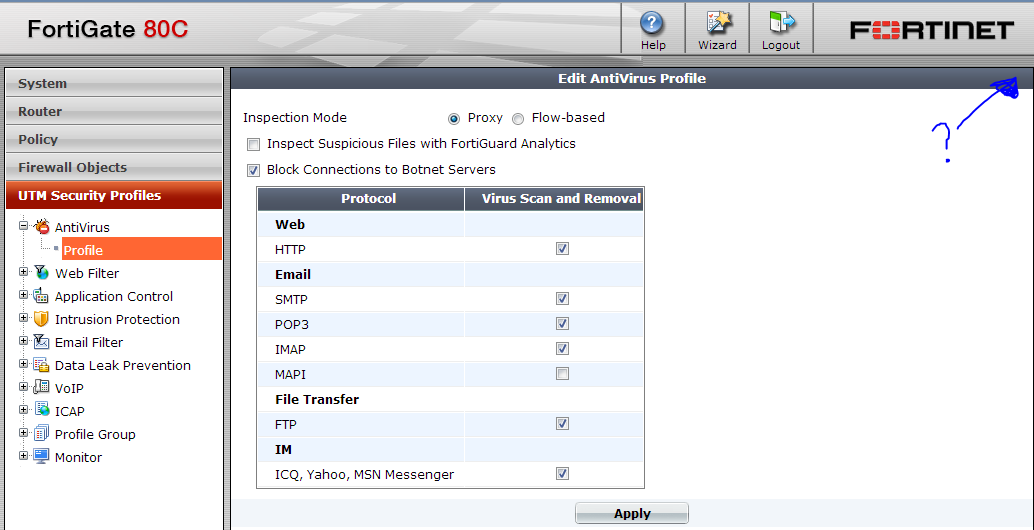Toggle POP3 virus scan checkbox
The width and height of the screenshot is (1034, 530).
(x=562, y=324)
